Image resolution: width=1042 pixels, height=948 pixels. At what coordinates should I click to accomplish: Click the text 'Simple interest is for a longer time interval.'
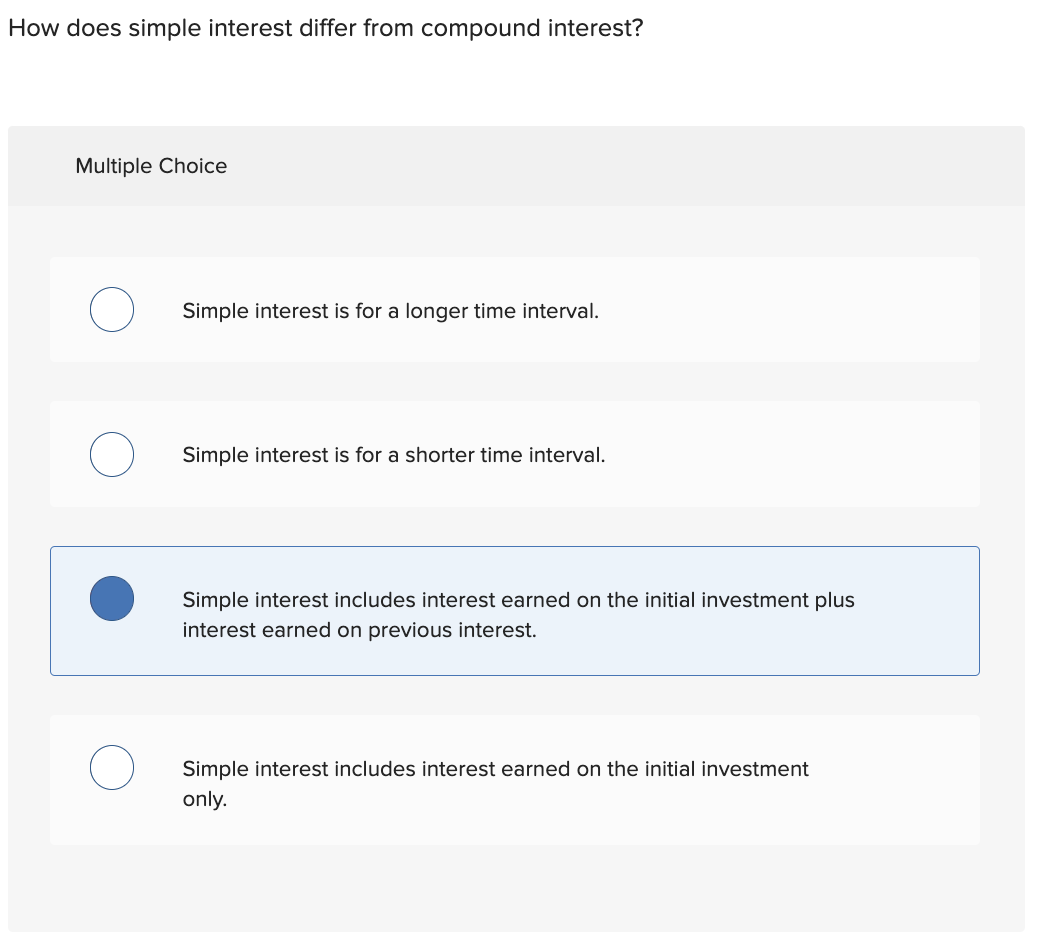pyautogui.click(x=390, y=311)
